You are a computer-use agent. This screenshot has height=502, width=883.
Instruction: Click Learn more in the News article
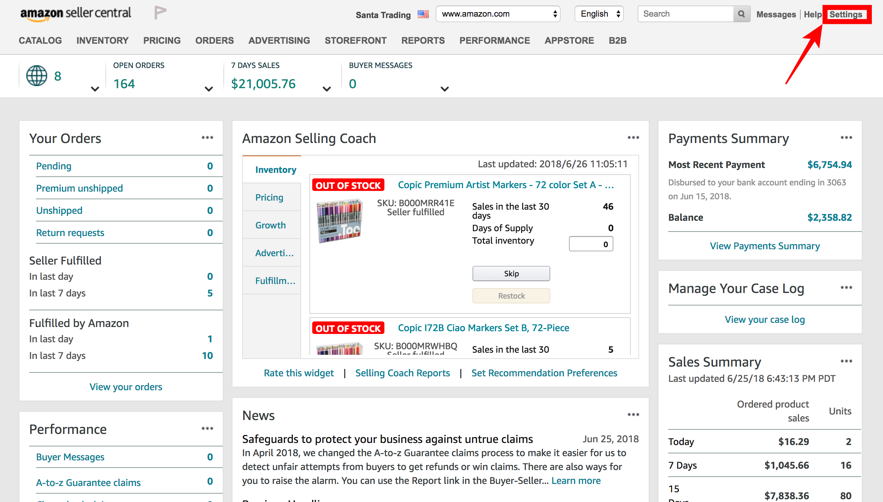click(576, 481)
